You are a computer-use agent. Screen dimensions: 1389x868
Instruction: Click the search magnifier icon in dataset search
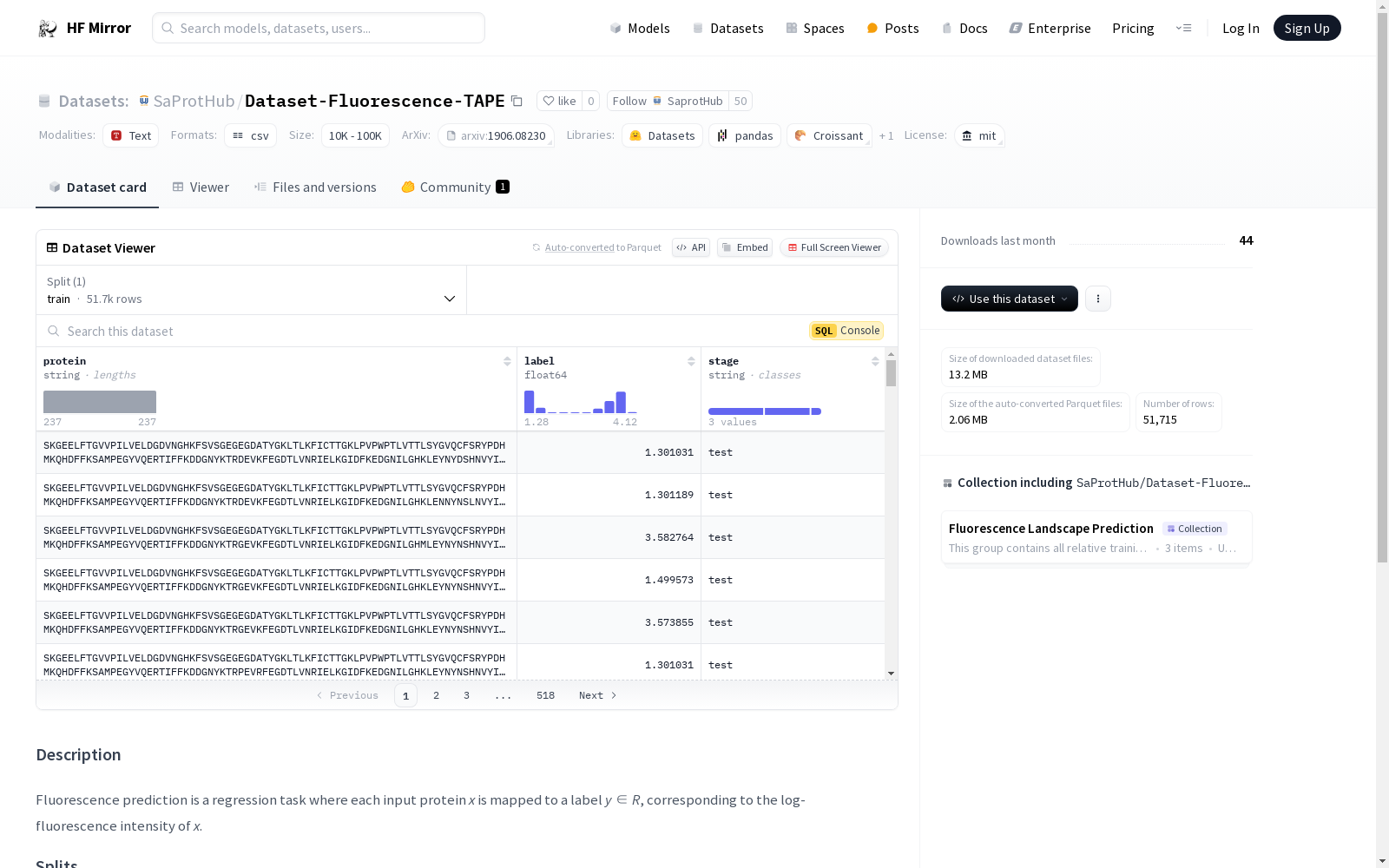point(54,331)
